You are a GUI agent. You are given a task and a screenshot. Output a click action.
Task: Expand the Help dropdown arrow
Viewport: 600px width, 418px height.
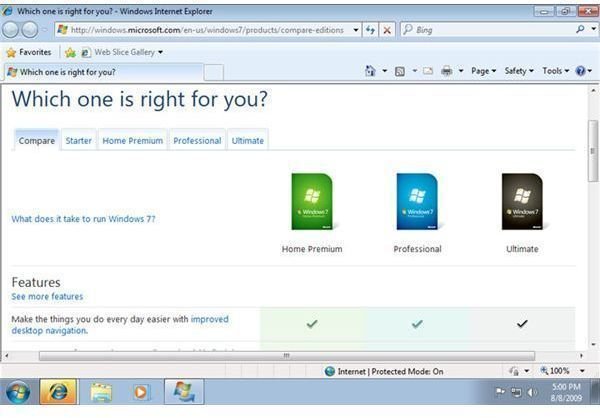pos(590,71)
